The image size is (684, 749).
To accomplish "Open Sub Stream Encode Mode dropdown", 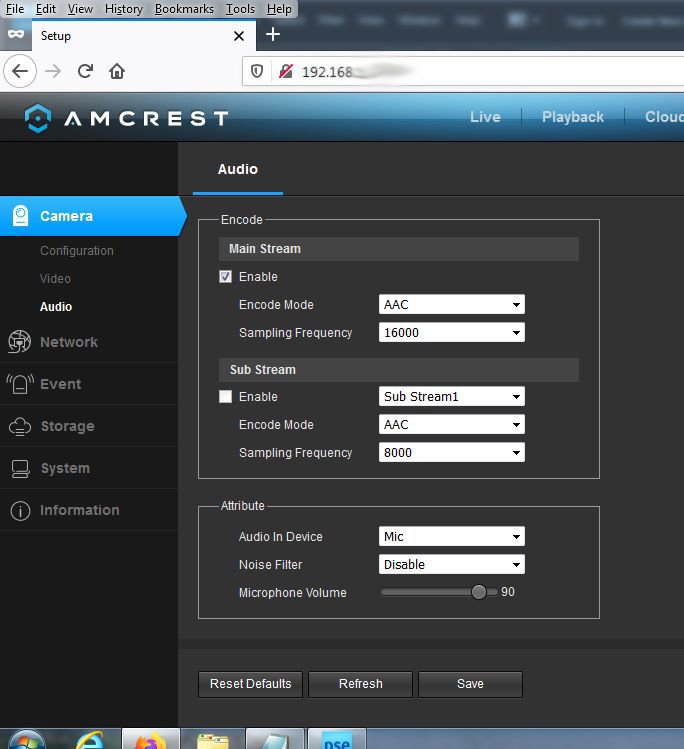I will click(451, 424).
